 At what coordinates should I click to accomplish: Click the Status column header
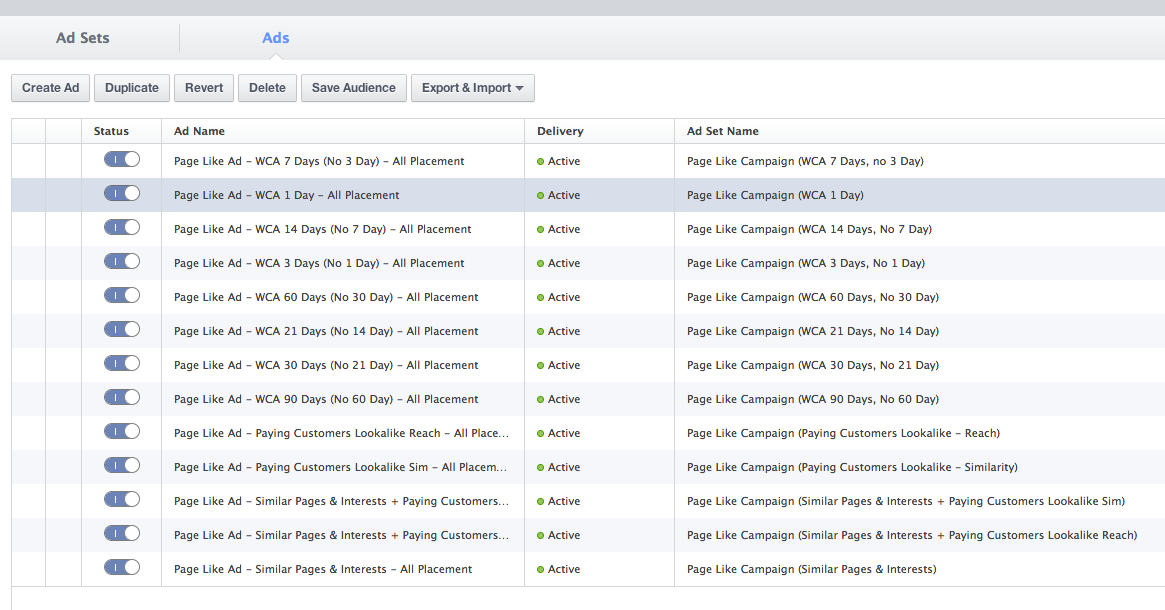(112, 131)
